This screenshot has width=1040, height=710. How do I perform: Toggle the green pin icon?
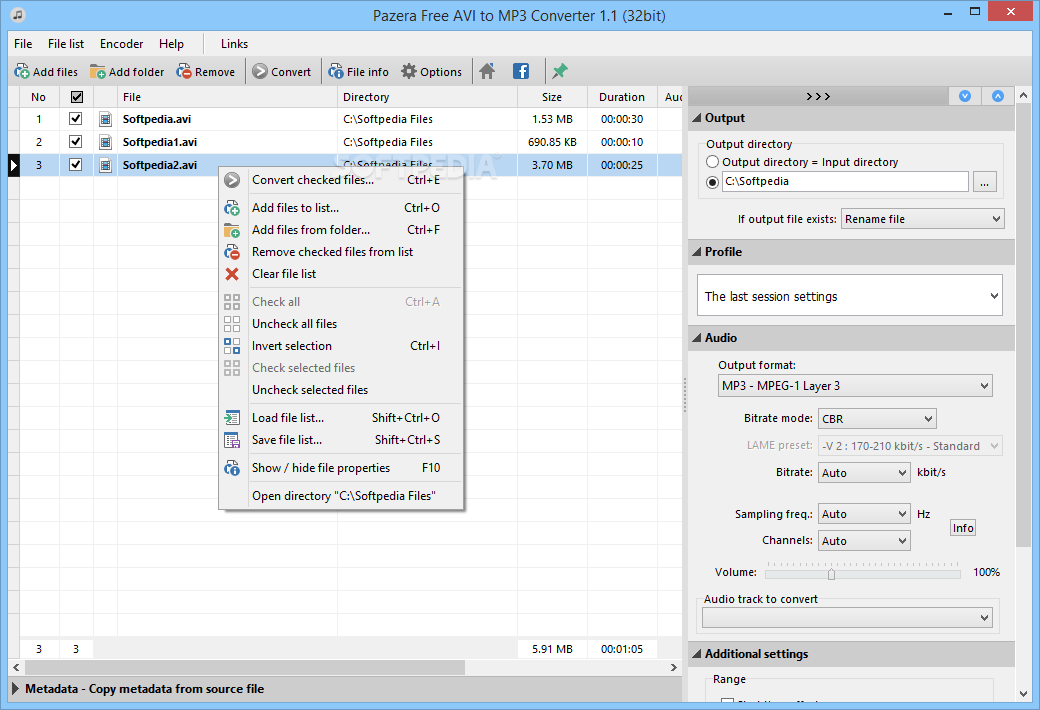click(560, 71)
